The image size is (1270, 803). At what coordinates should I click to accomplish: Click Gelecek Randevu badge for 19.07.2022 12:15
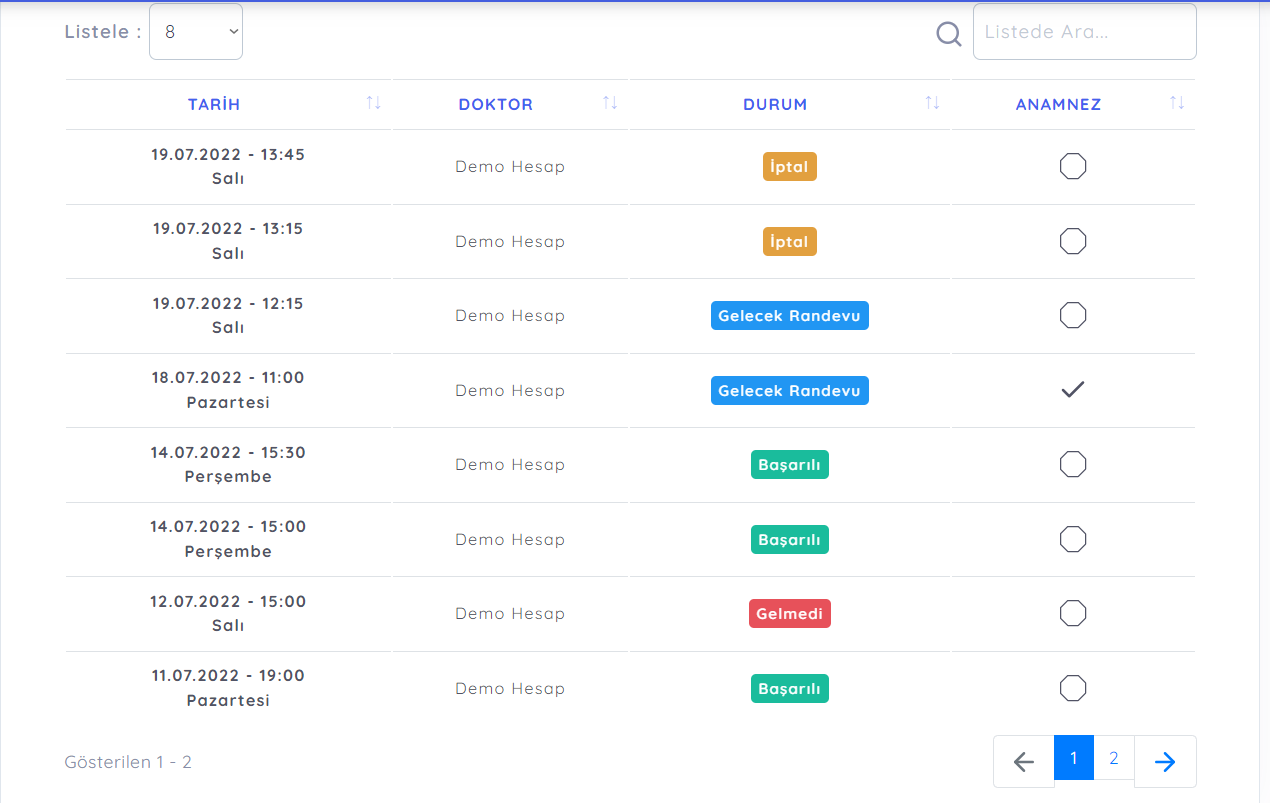(x=789, y=316)
